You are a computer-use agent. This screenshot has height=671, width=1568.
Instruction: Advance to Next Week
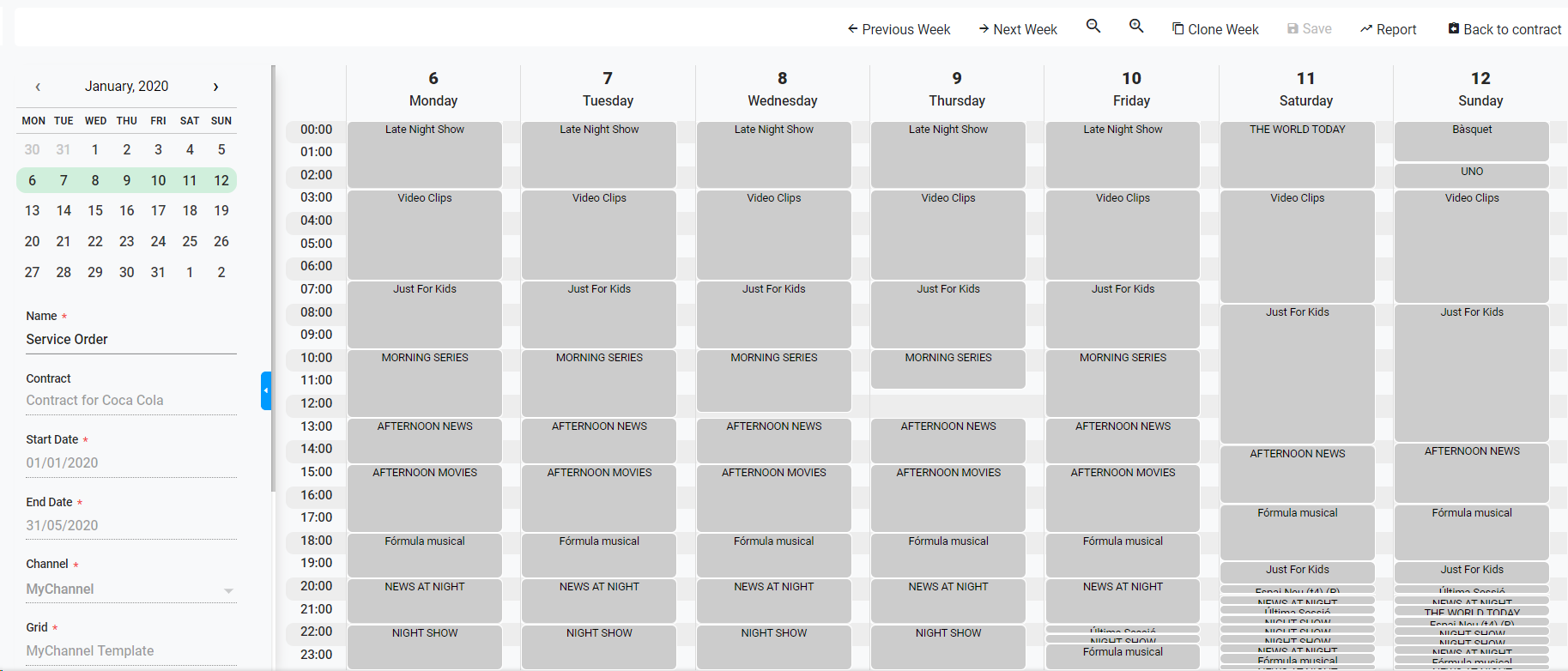coord(1017,29)
